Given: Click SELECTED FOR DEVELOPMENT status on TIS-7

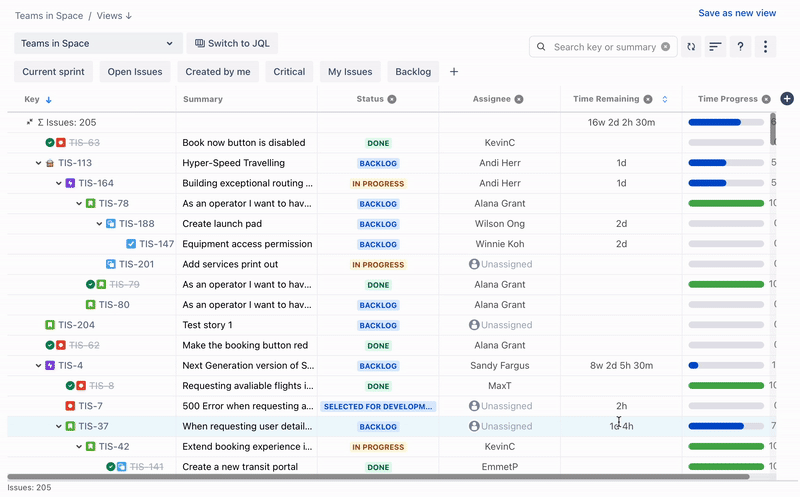Looking at the screenshot, I should [x=378, y=407].
